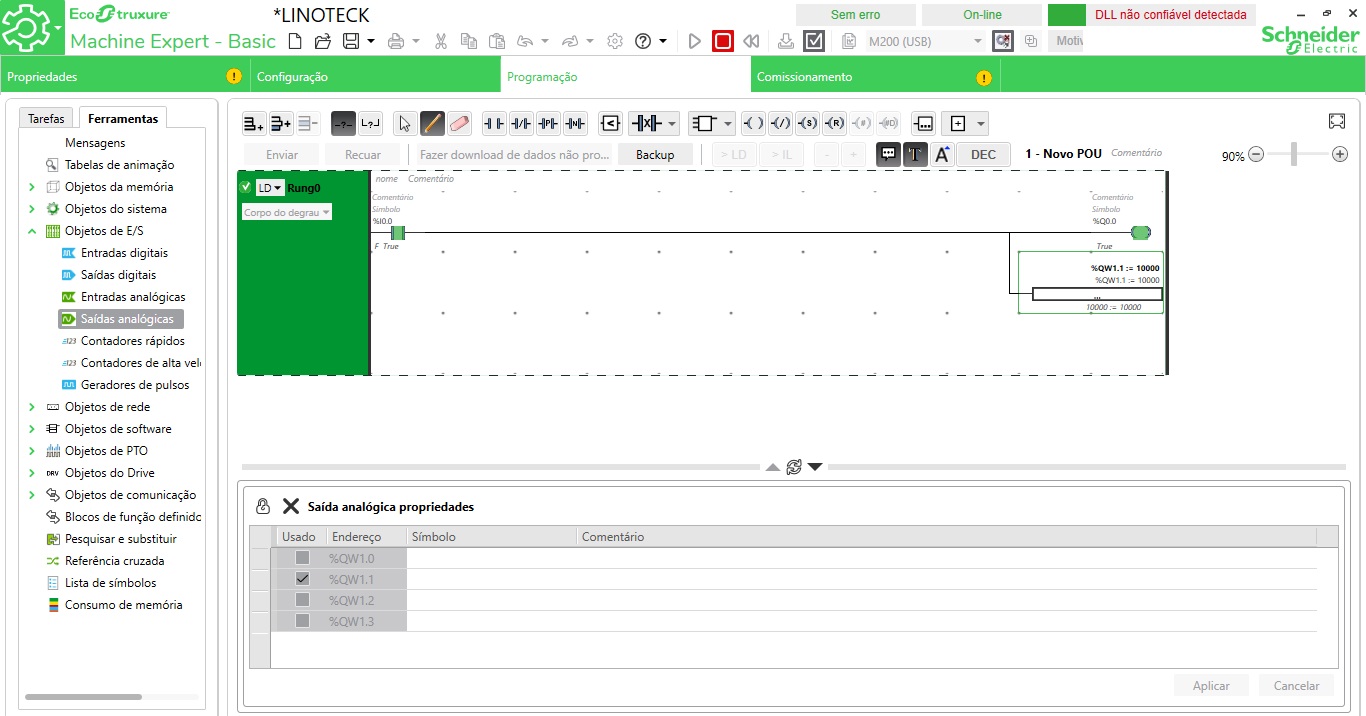Open the Corpo do degrau dropdown
Viewport: 1366px width, 716px height.
click(x=287, y=212)
